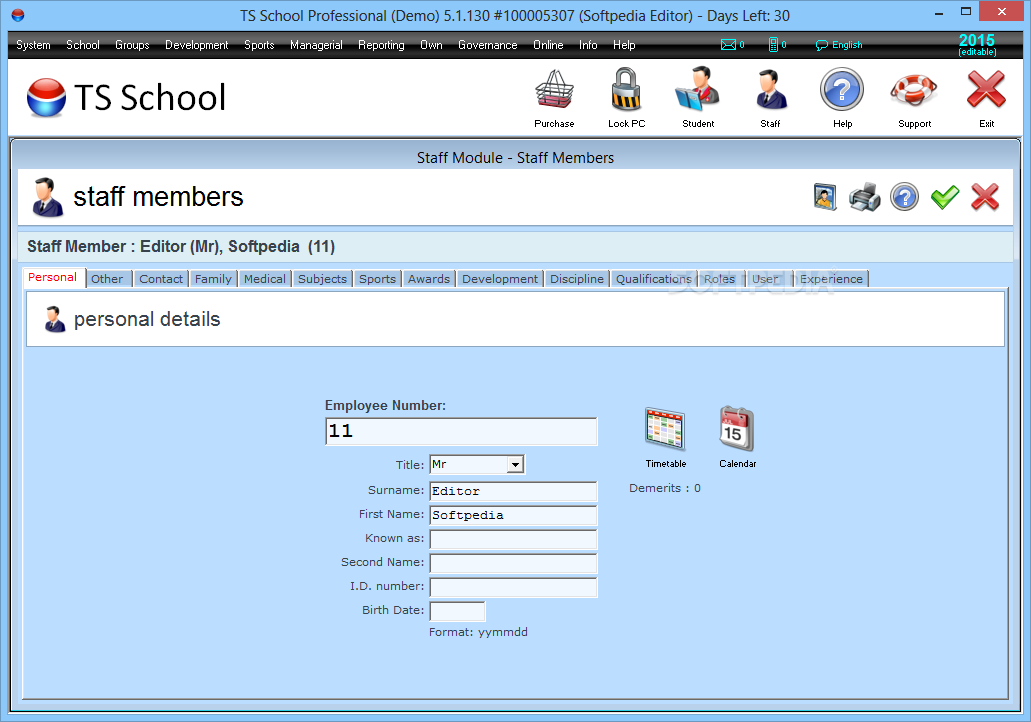Open the System menu

click(33, 45)
